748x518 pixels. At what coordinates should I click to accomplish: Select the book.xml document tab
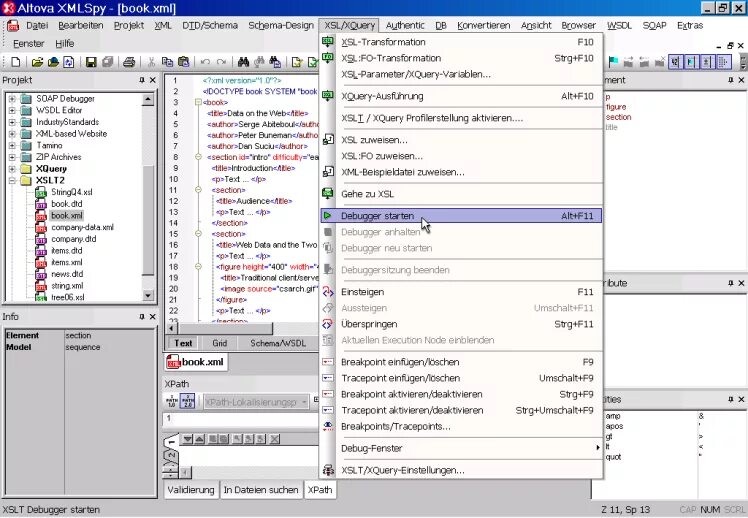(196, 362)
